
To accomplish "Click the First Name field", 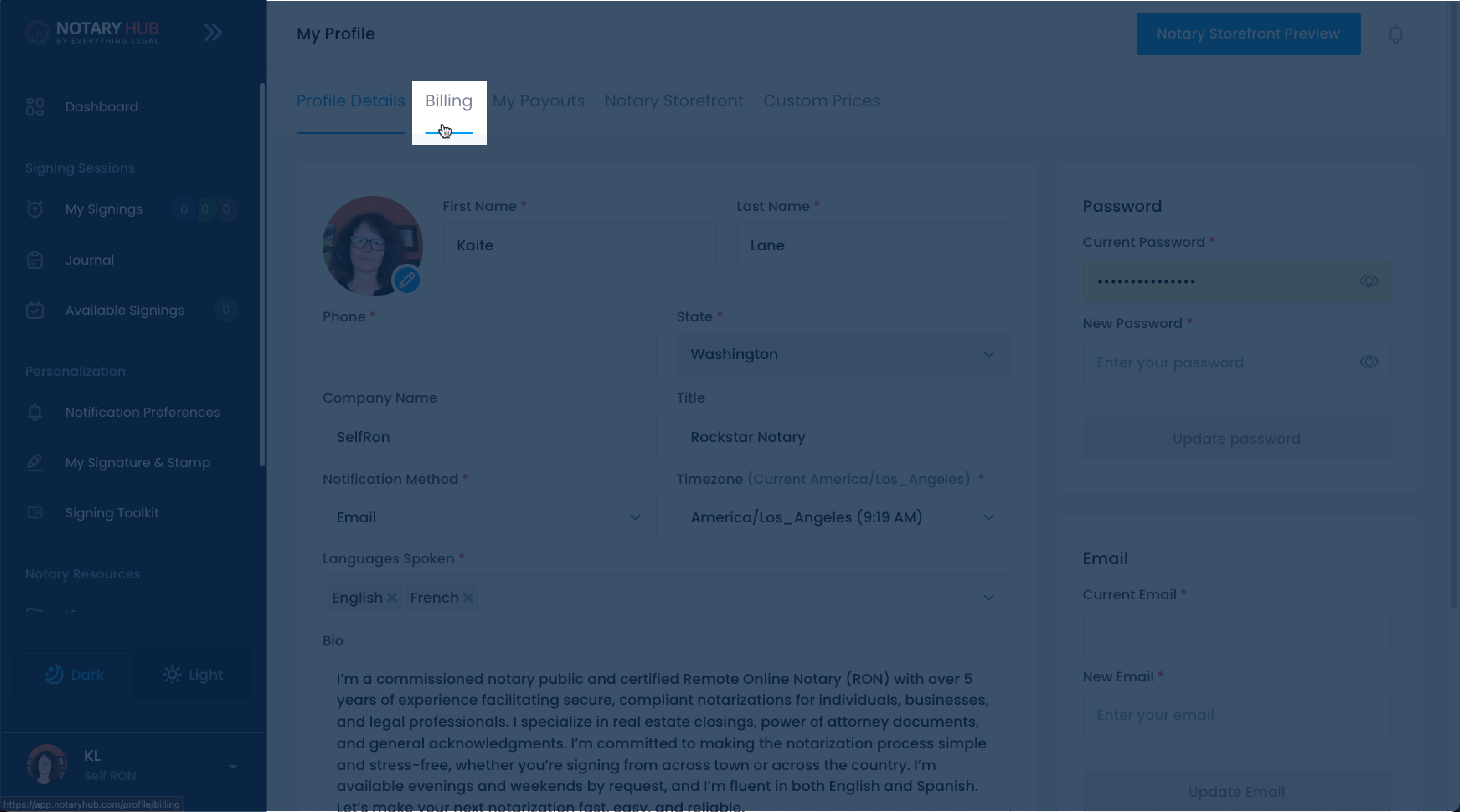I will (x=580, y=245).
